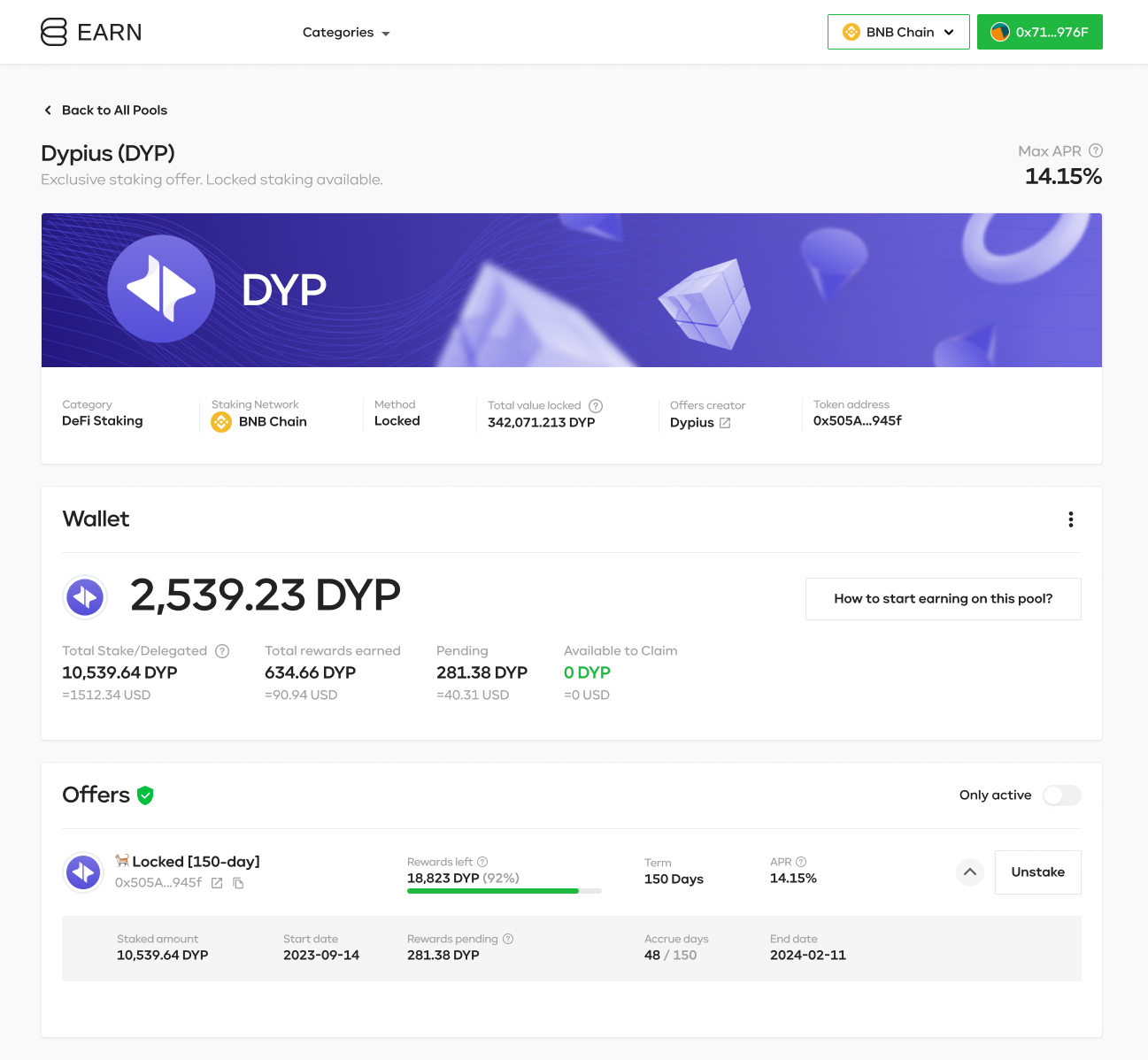Open Total value locked info icon
The height and width of the screenshot is (1060, 1148).
pyautogui.click(x=596, y=406)
